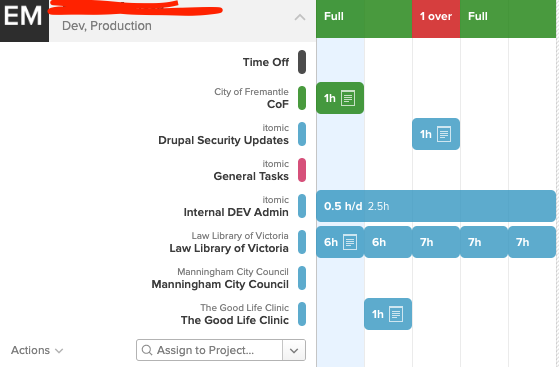Click the search magnifier in Assign to Project
The image size is (559, 367).
[147, 350]
